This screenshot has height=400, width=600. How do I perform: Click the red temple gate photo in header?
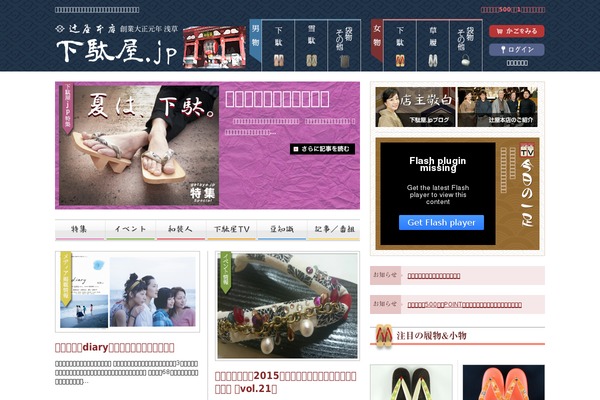tap(214, 47)
